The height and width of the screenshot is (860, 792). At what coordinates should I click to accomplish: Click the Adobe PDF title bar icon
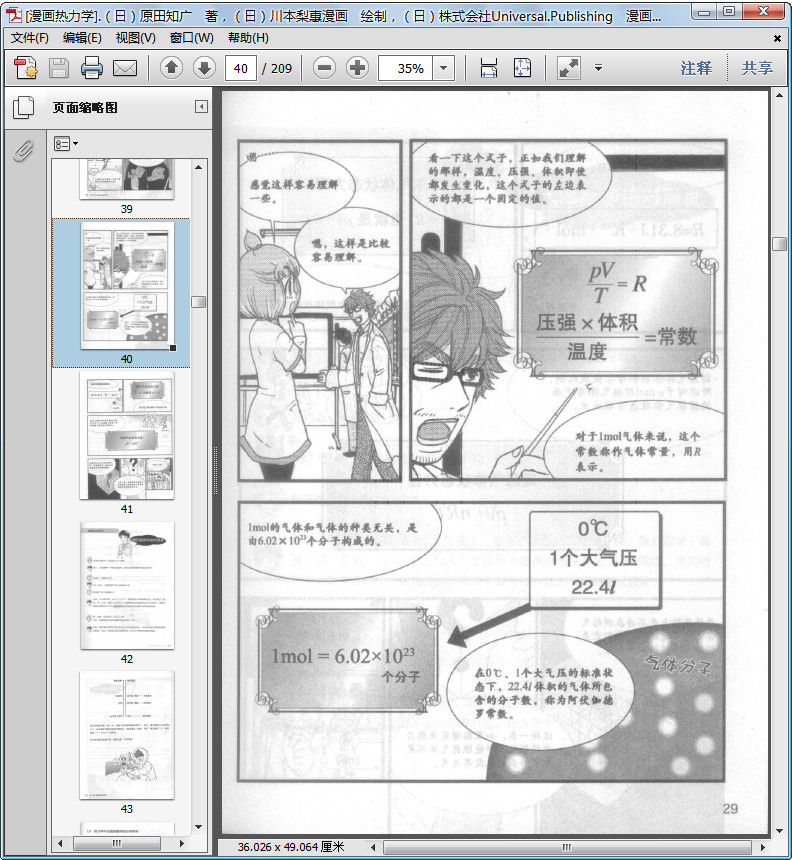(13, 15)
